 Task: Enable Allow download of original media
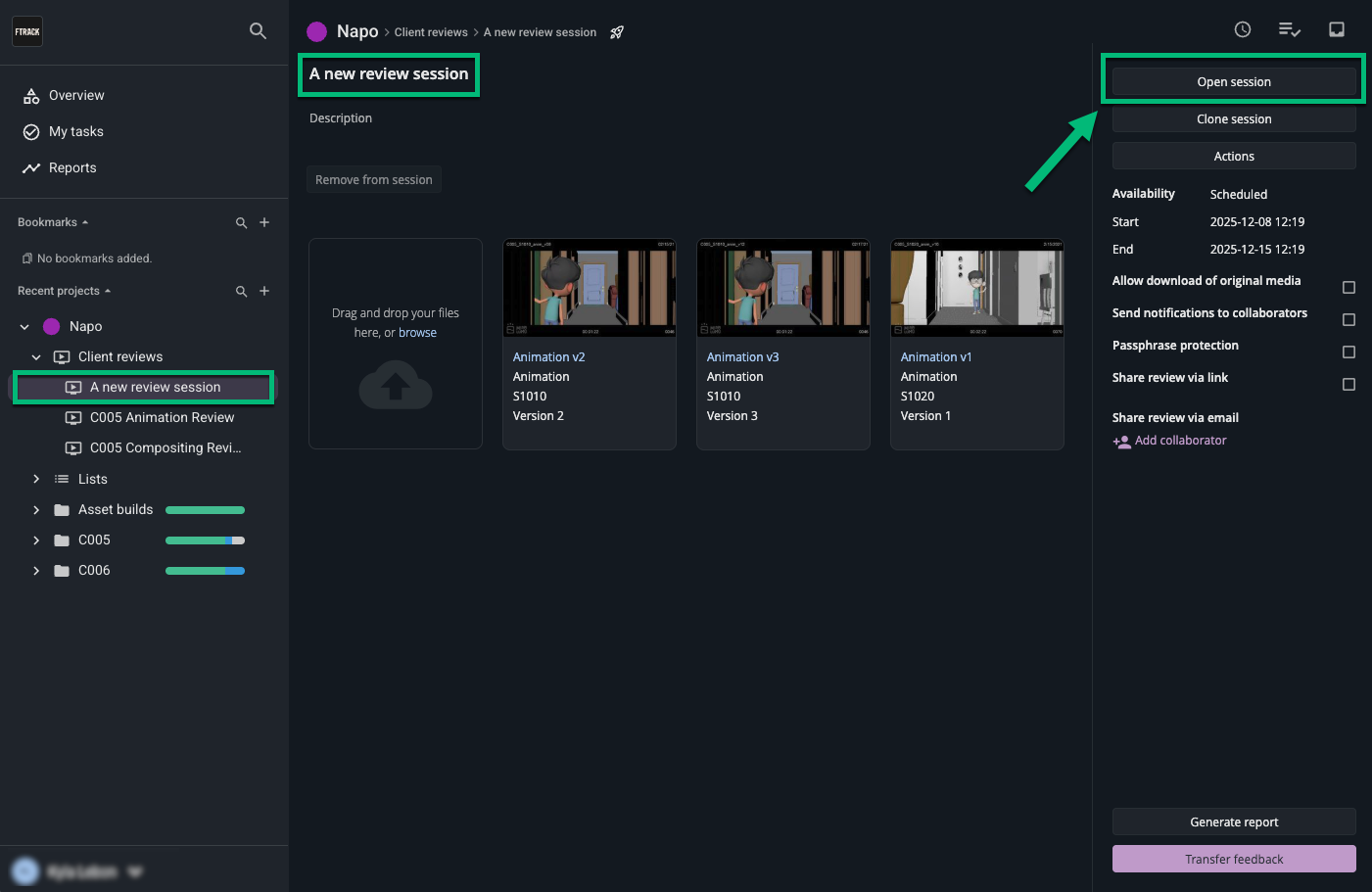[x=1348, y=288]
